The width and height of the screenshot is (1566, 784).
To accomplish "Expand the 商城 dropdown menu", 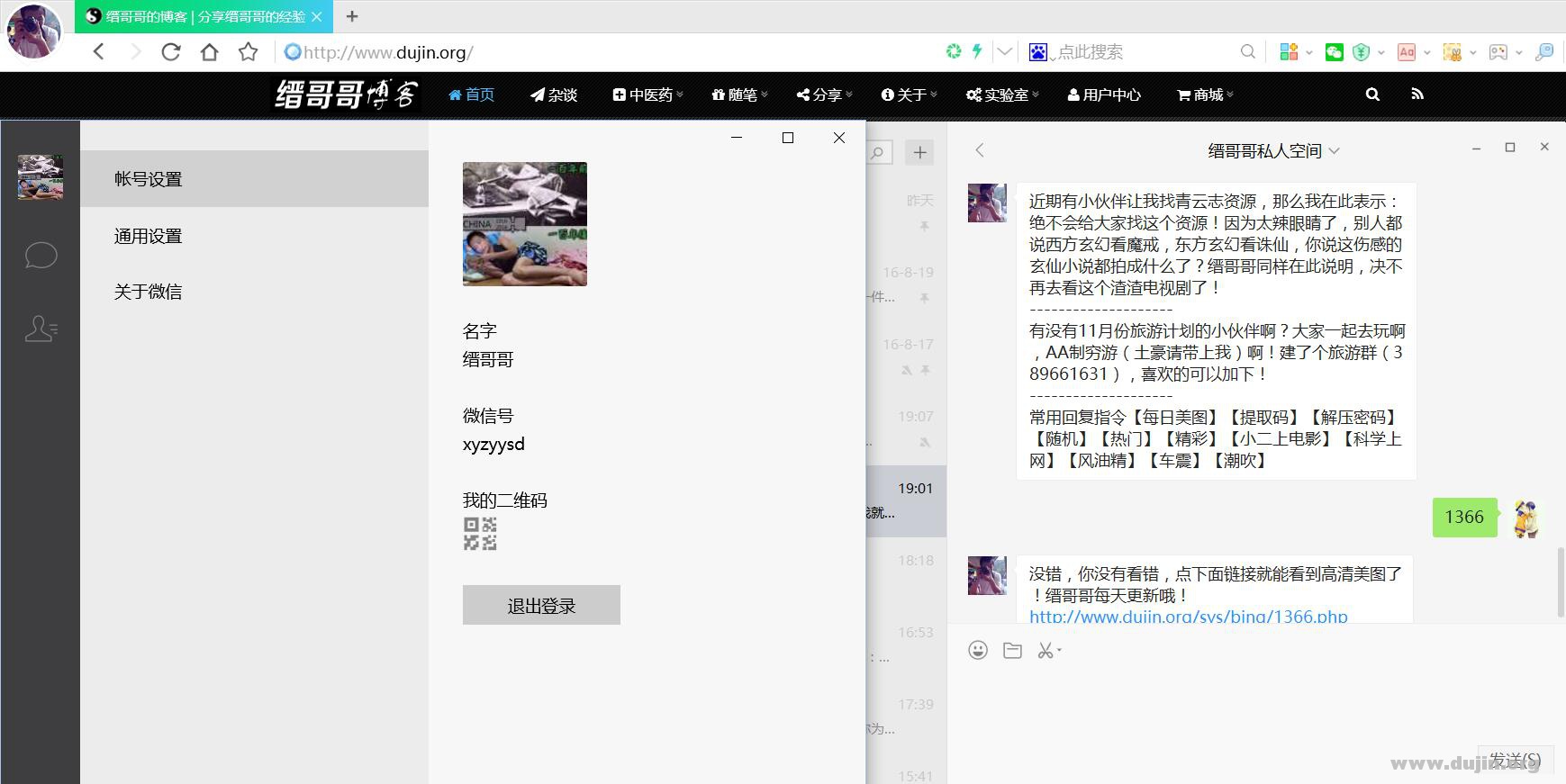I will [1205, 95].
